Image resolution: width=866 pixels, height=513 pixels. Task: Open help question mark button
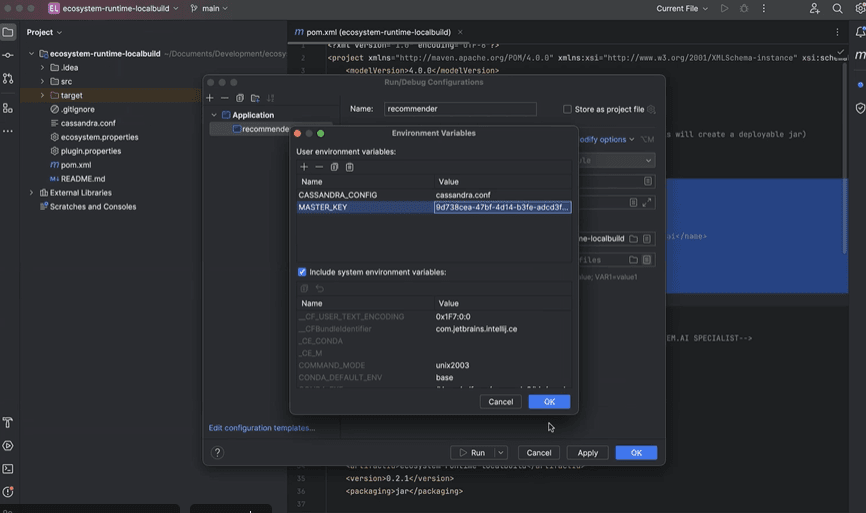point(217,452)
